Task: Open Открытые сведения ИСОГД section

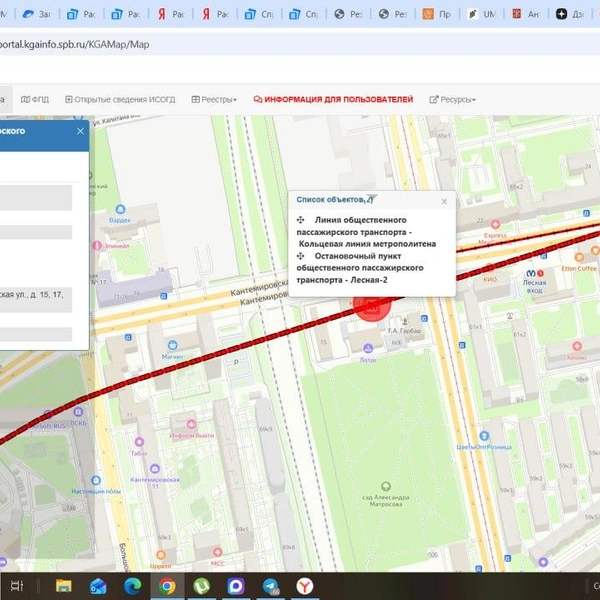Action: [x=120, y=99]
